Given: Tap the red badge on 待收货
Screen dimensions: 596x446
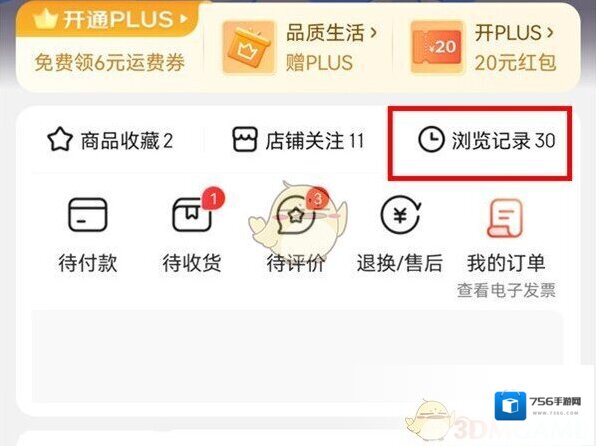Looking at the screenshot, I should click(214, 198).
